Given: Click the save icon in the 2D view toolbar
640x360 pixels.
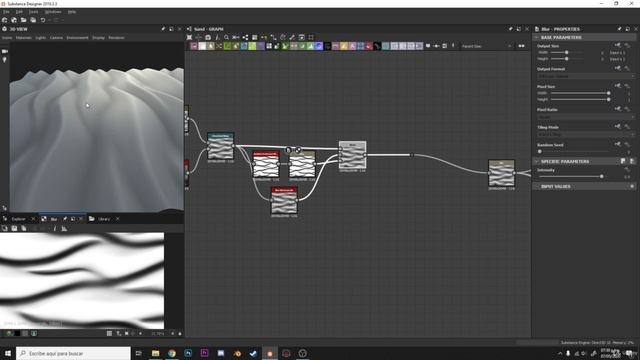Looking at the screenshot, I should coord(14,229).
